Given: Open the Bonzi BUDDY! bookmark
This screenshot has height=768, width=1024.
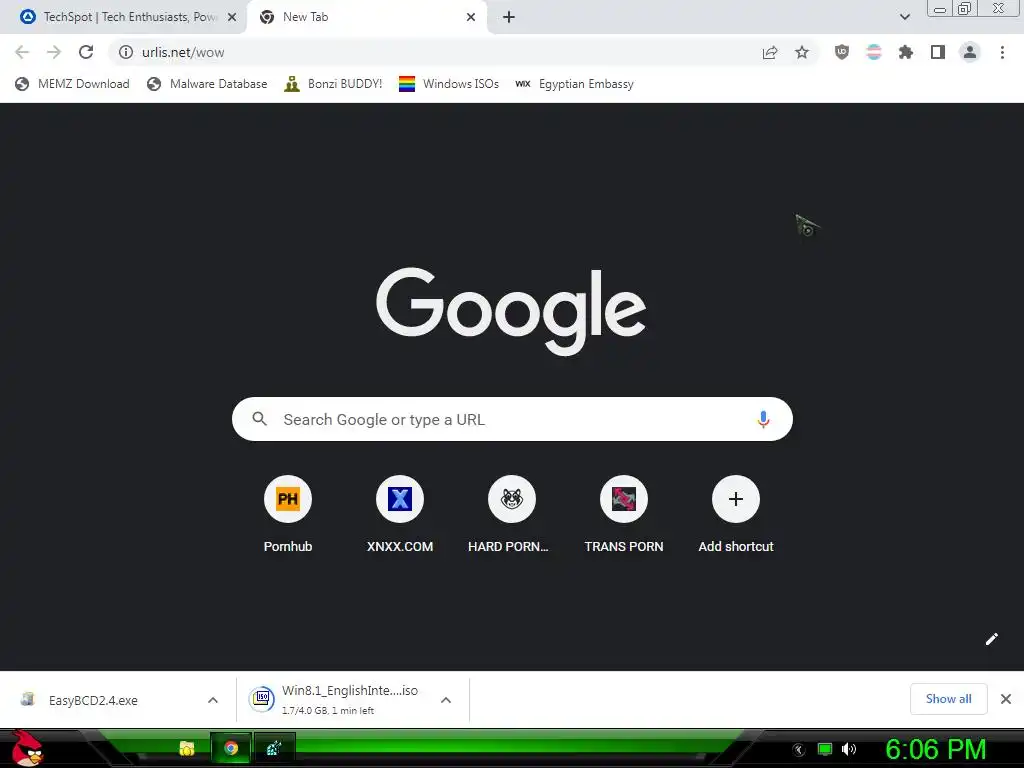Looking at the screenshot, I should pyautogui.click(x=333, y=84).
